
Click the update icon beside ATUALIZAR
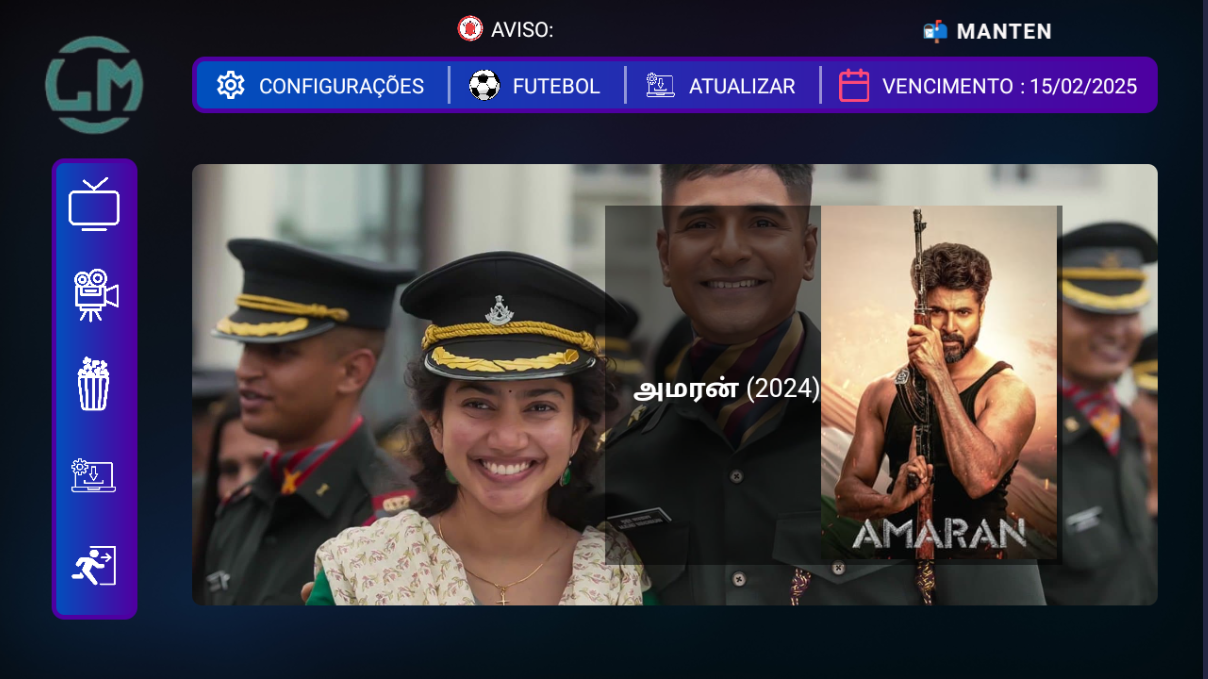(660, 85)
